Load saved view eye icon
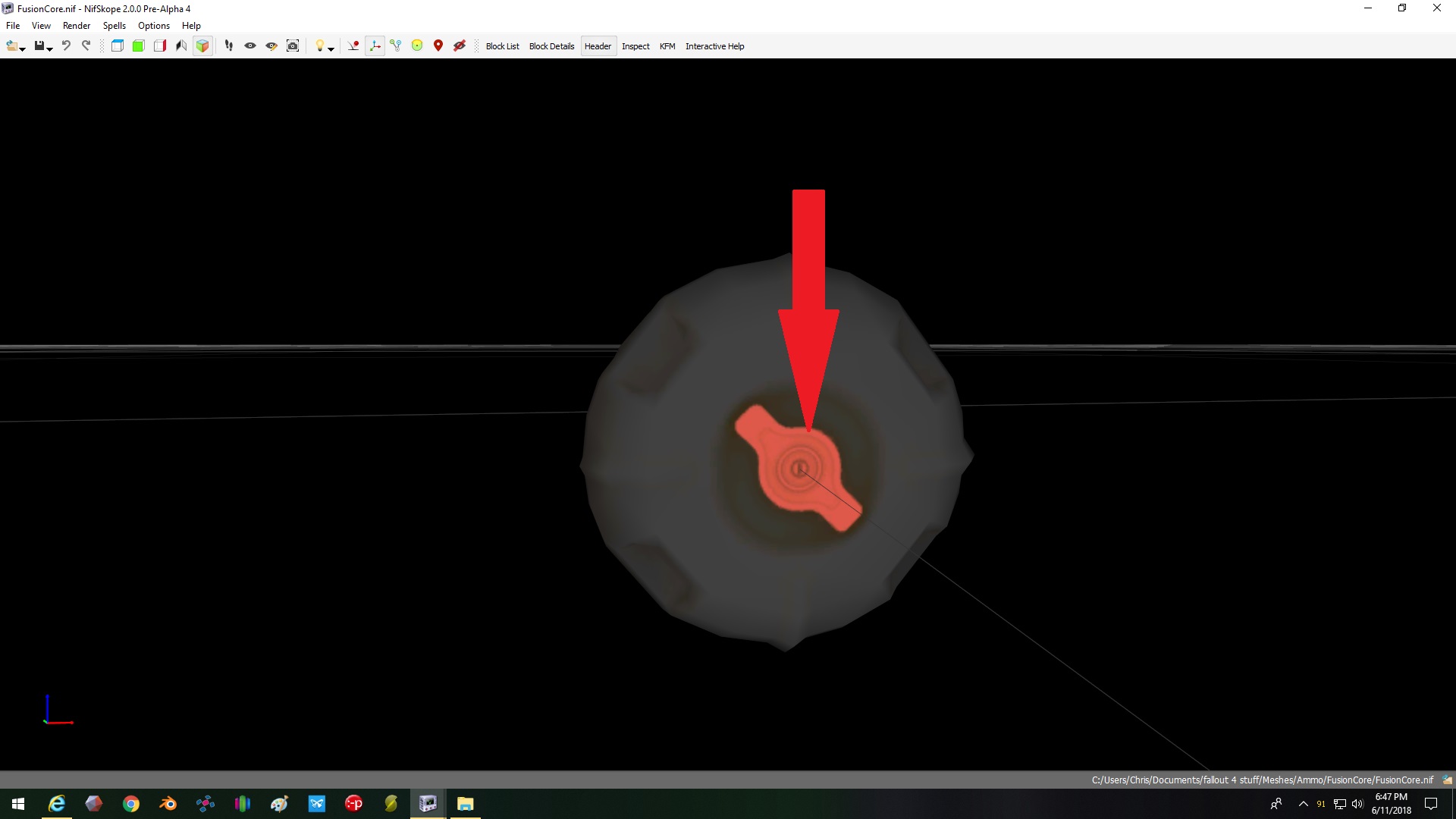Viewport: 1456px width, 819px height. coord(249,46)
